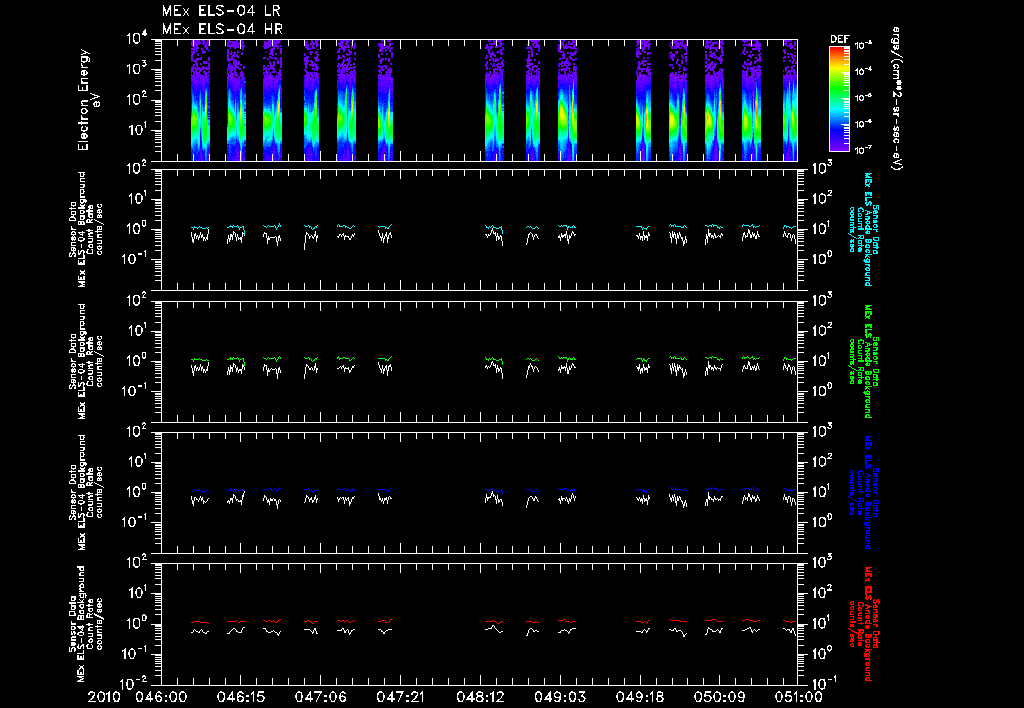The height and width of the screenshot is (708, 1024).
Task: Click the '2010' year label
Action: click(104, 697)
